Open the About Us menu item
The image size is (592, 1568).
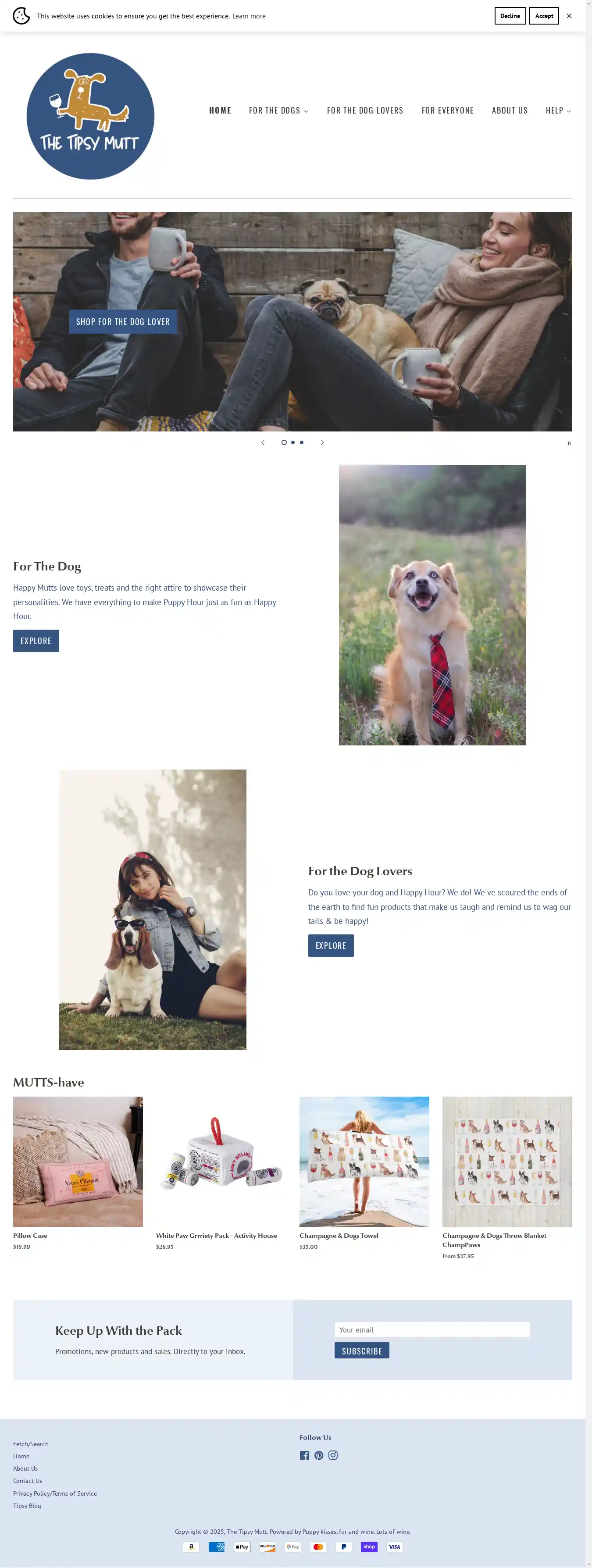(x=510, y=110)
